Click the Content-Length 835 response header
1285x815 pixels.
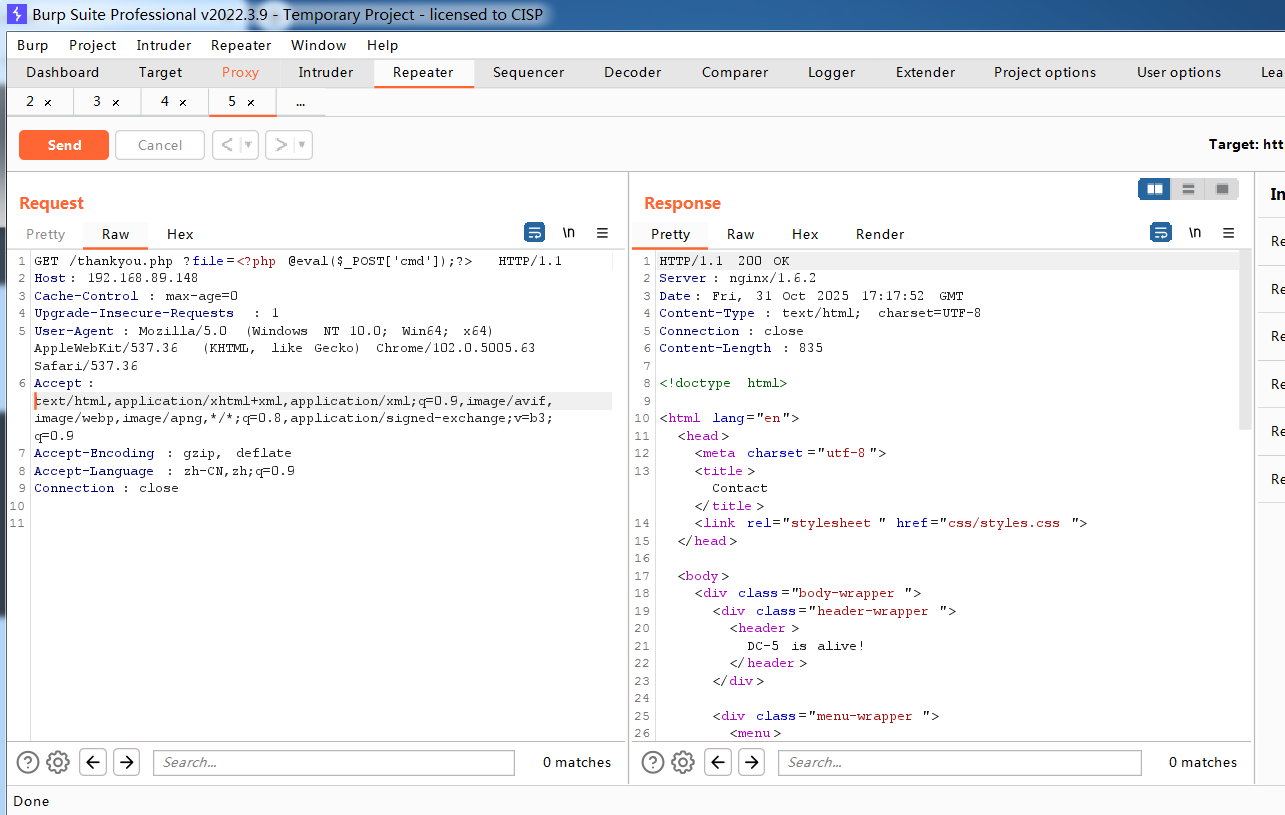pyautogui.click(x=741, y=348)
